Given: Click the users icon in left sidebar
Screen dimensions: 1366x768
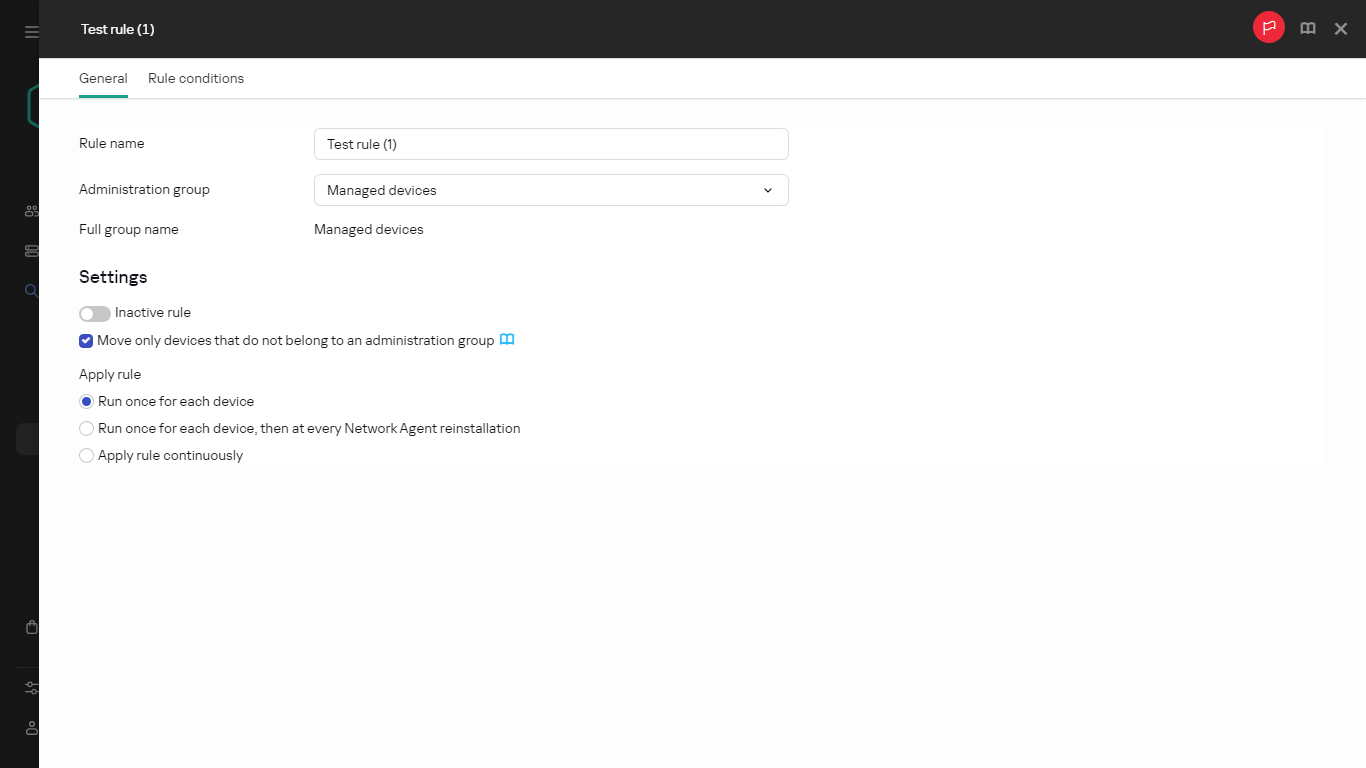Looking at the screenshot, I should tap(32, 212).
